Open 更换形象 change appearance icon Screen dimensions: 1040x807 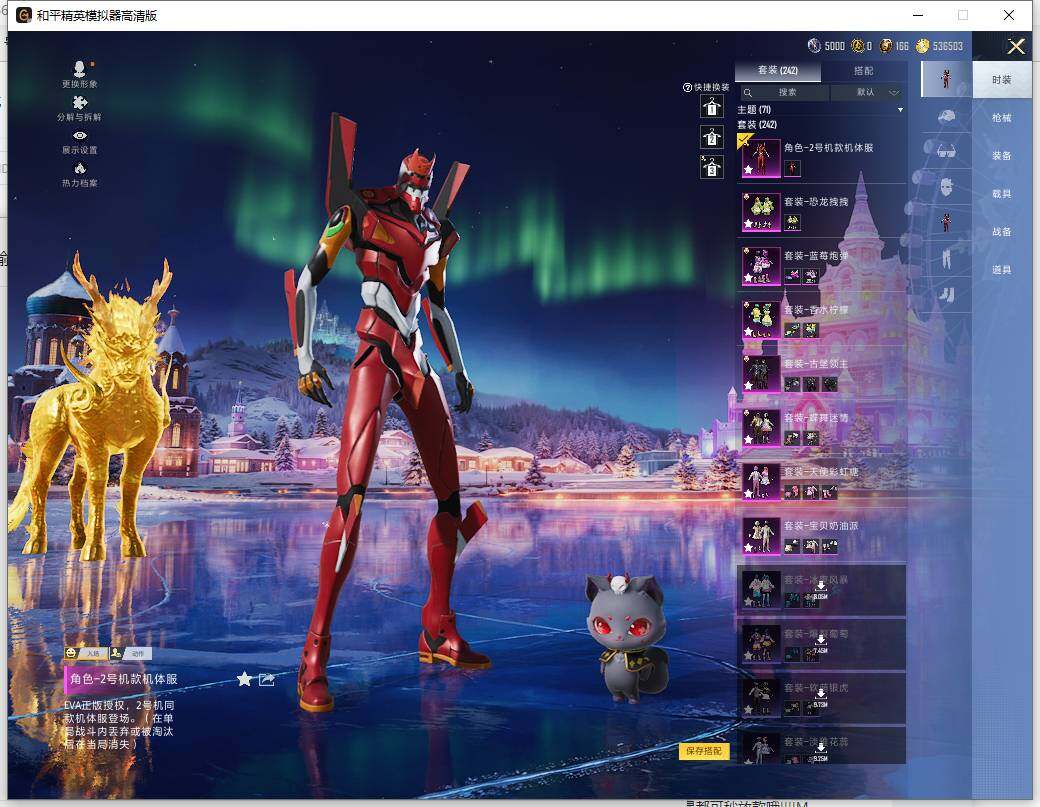point(79,69)
